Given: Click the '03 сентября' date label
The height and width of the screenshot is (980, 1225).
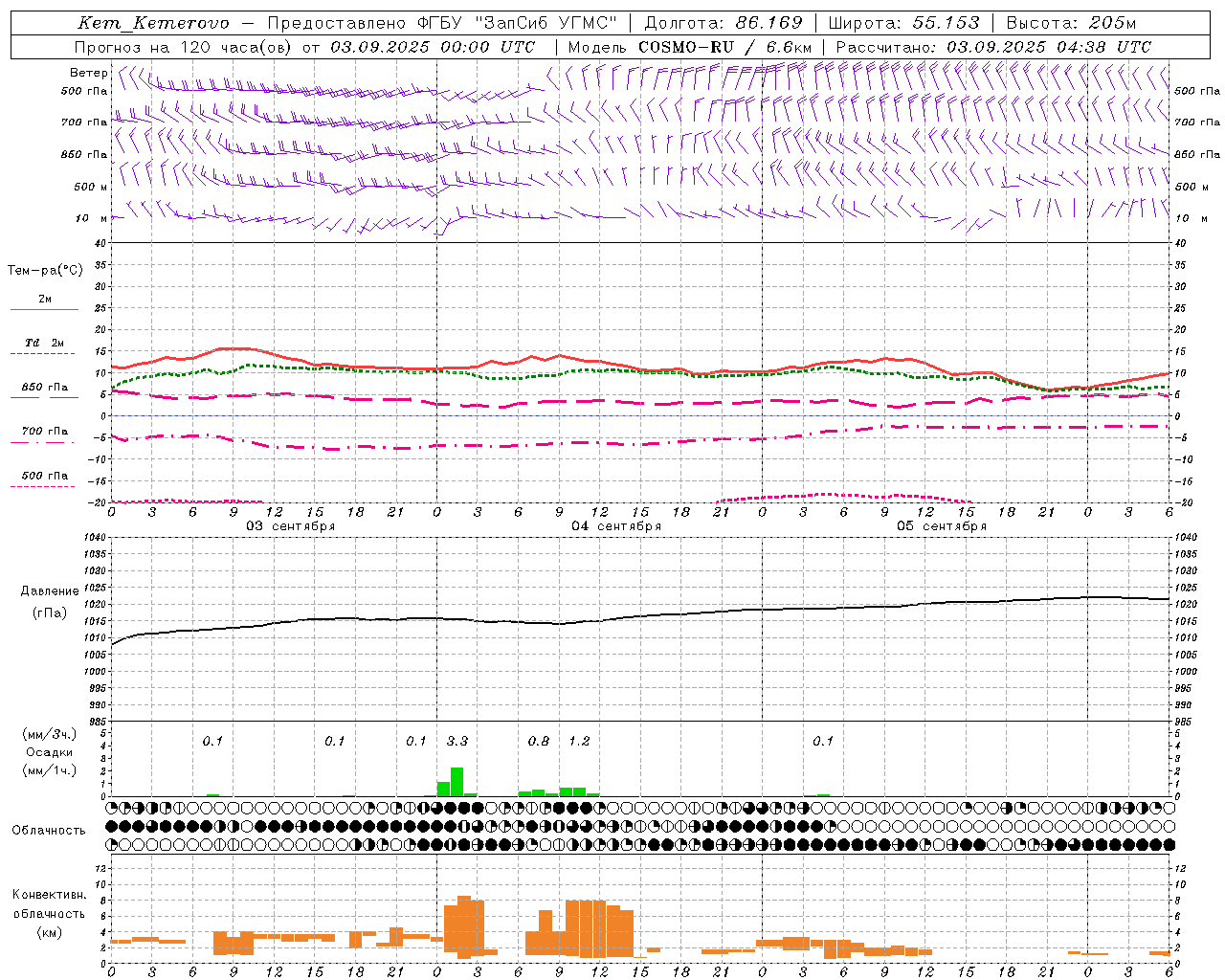Looking at the screenshot, I should coord(291,526).
